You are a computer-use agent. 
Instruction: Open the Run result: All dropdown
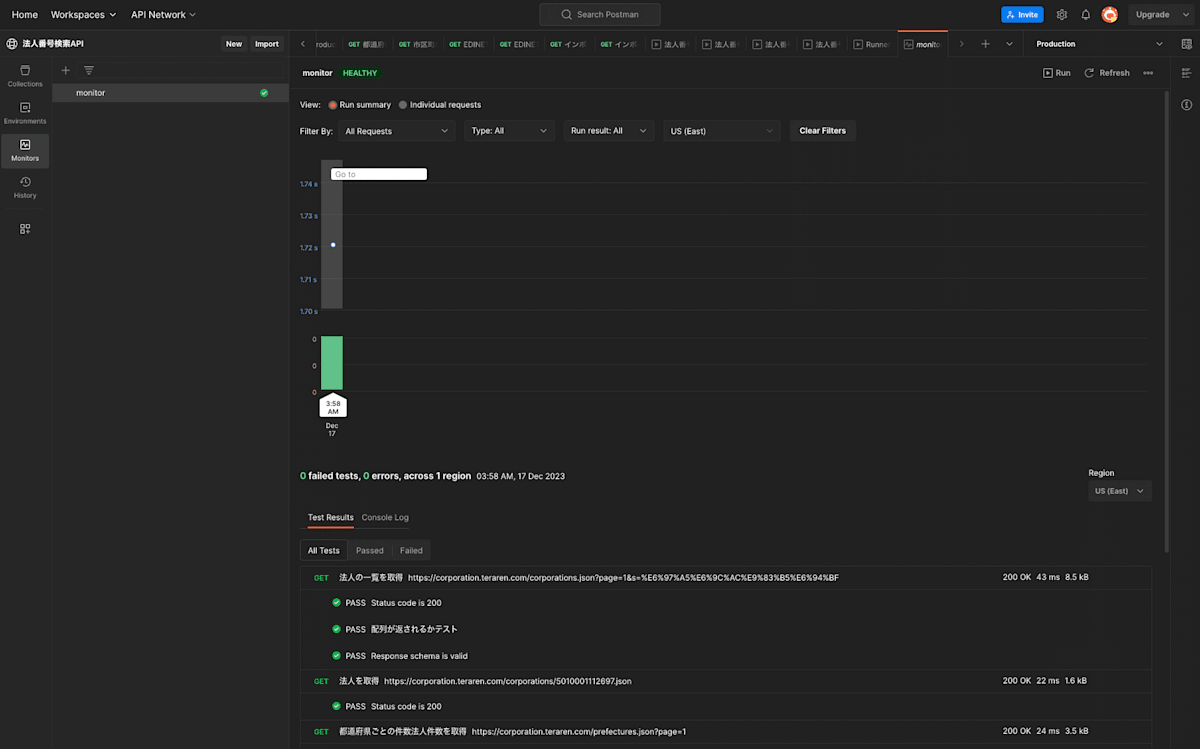point(608,131)
